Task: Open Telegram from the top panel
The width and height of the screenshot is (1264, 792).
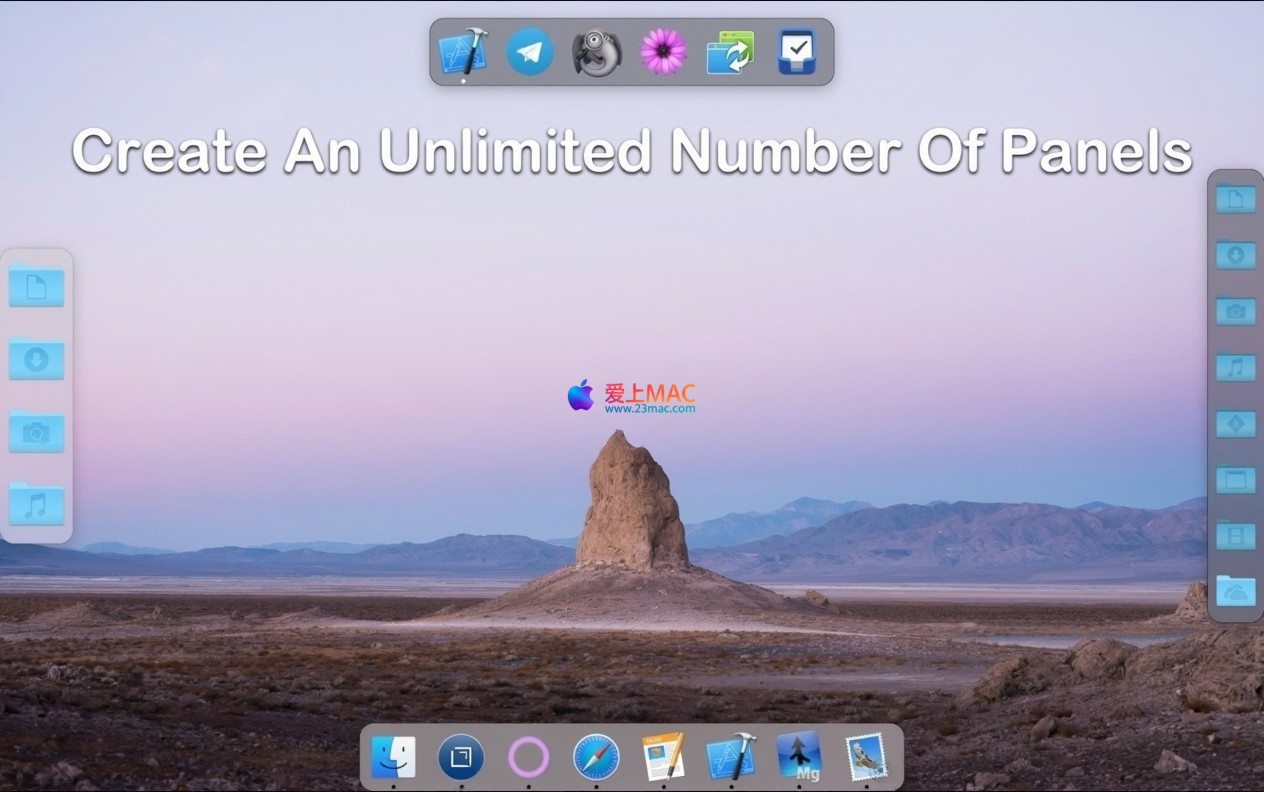Action: tap(530, 51)
